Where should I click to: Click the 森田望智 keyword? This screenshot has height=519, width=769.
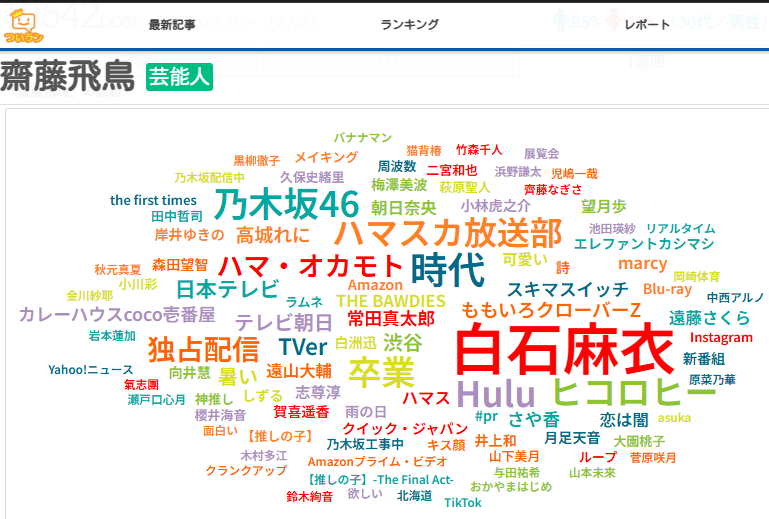click(179, 265)
